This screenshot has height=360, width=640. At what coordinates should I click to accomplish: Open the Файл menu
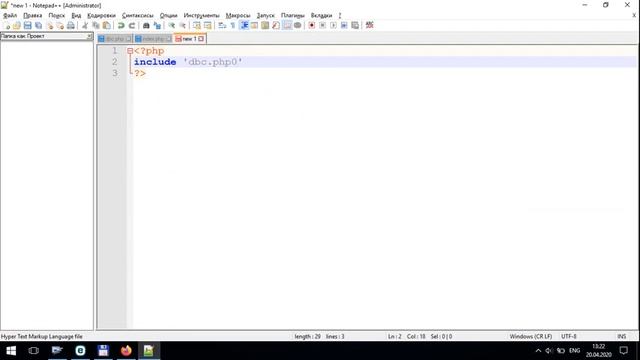[x=10, y=16]
